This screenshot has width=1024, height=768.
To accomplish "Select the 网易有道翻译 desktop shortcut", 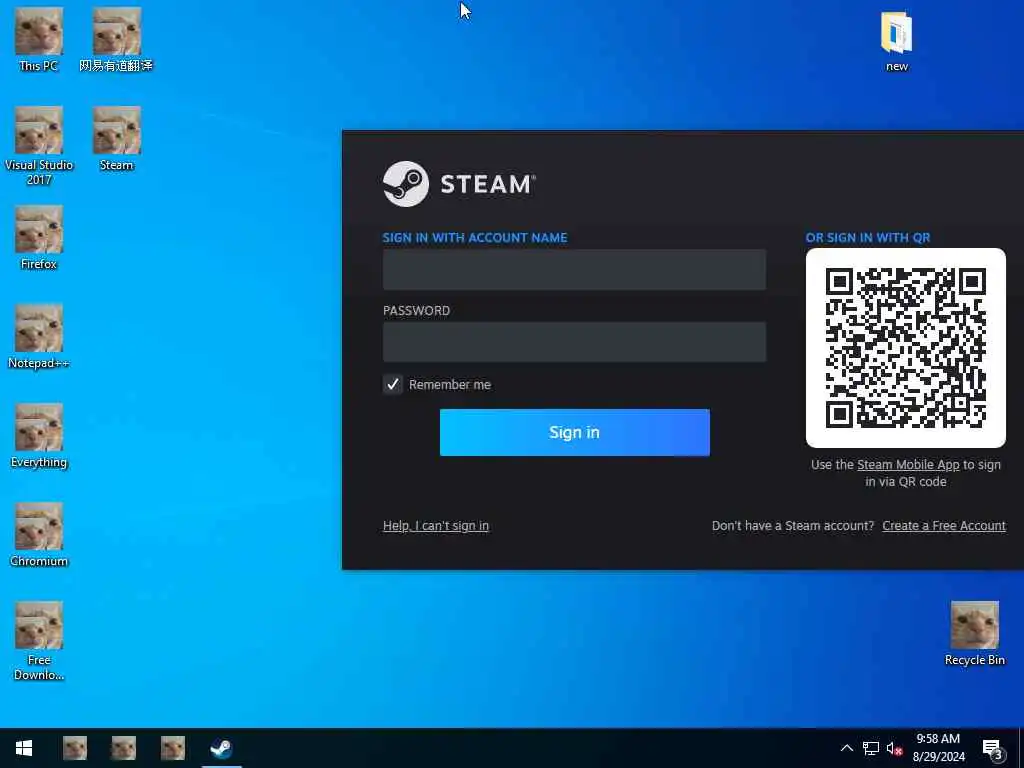I will pyautogui.click(x=116, y=39).
